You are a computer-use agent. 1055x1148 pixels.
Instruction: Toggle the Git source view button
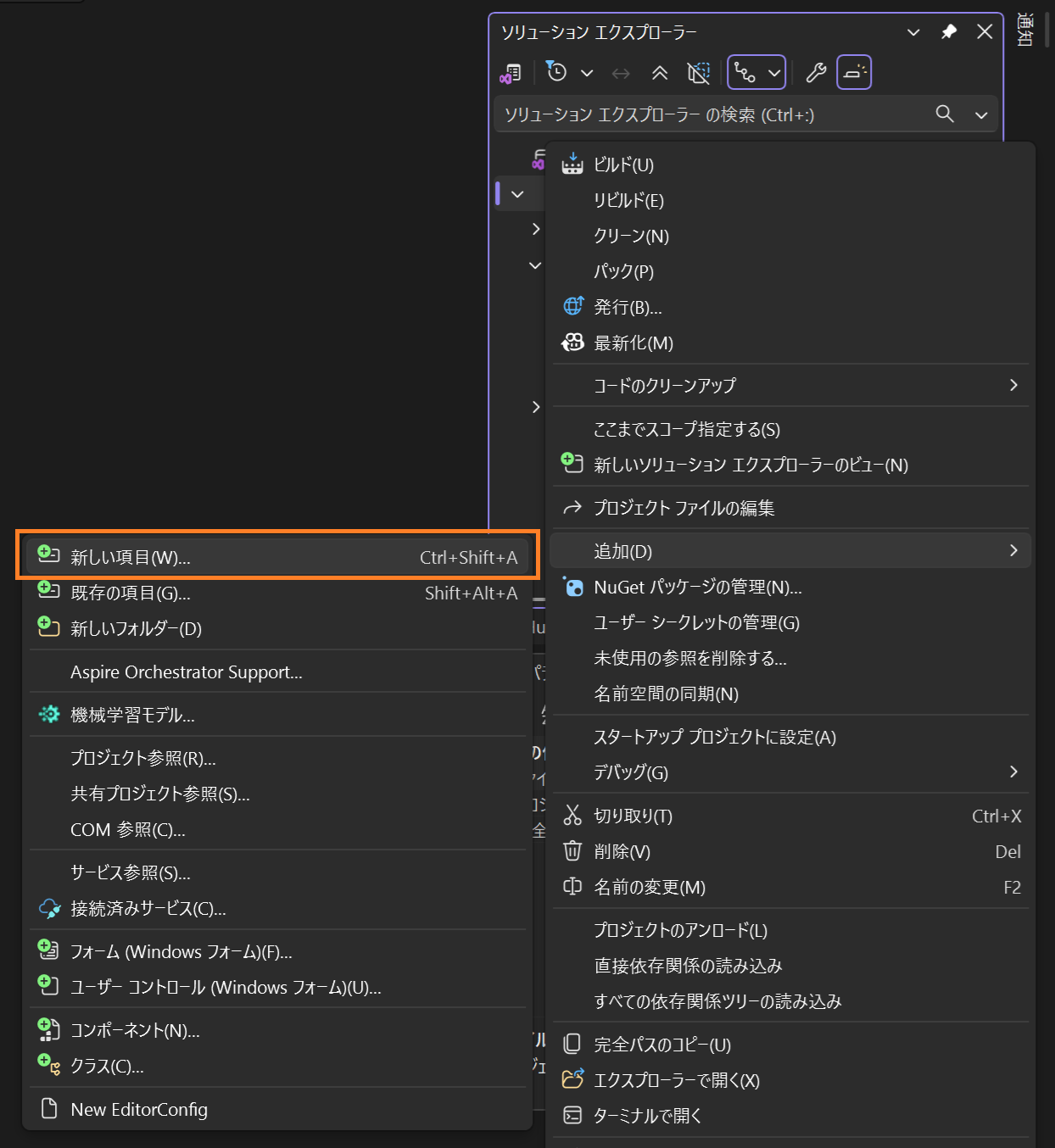[745, 73]
